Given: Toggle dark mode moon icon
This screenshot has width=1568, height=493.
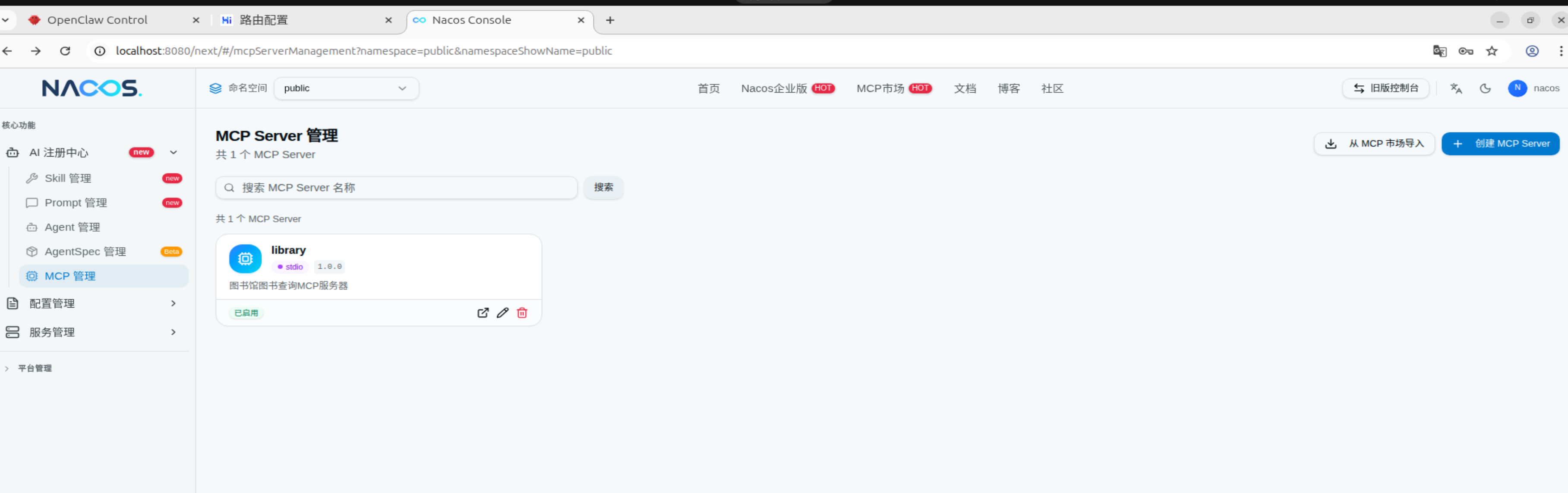Looking at the screenshot, I should [x=1485, y=88].
